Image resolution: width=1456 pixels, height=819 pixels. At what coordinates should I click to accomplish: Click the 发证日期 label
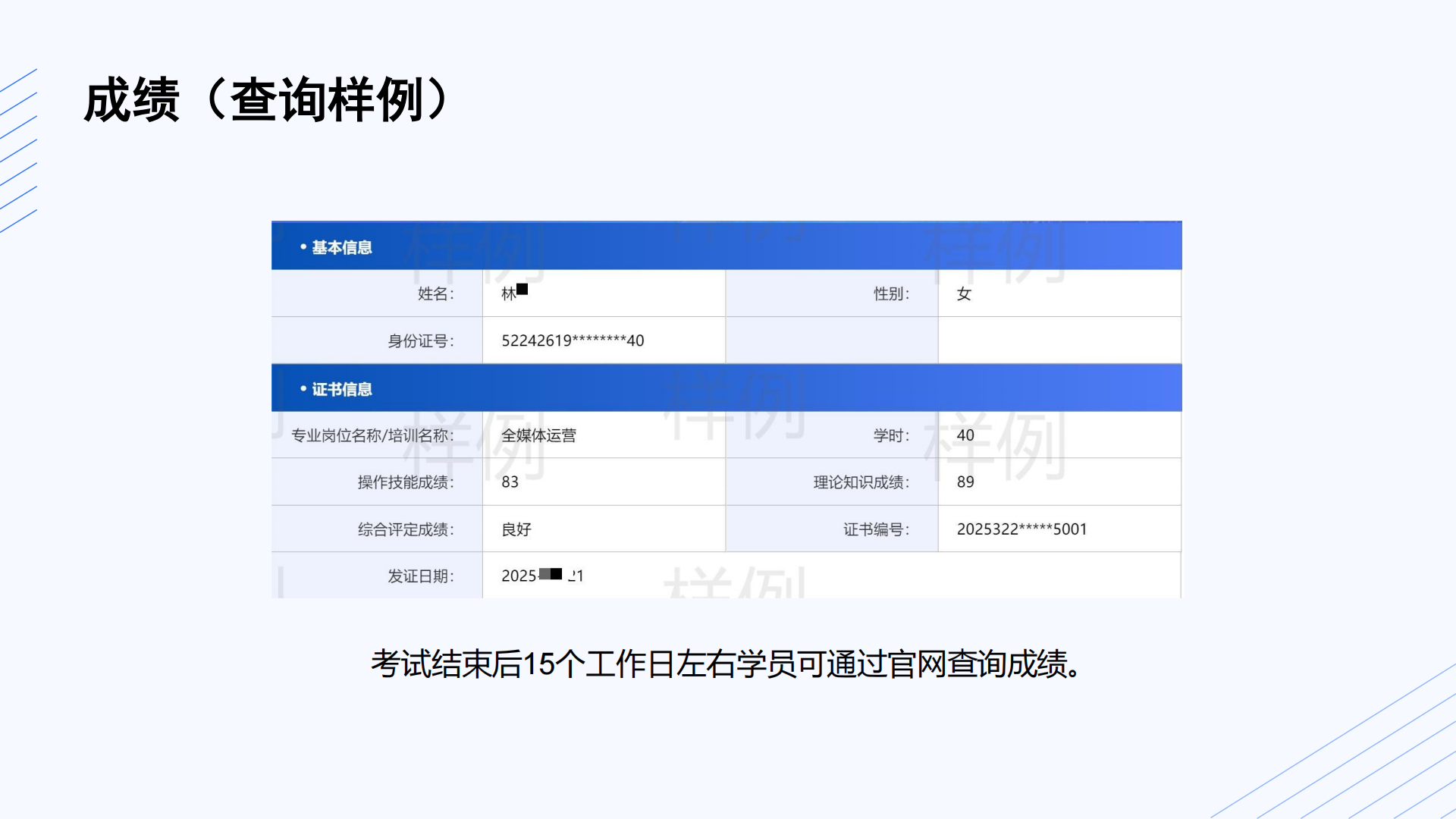(421, 576)
